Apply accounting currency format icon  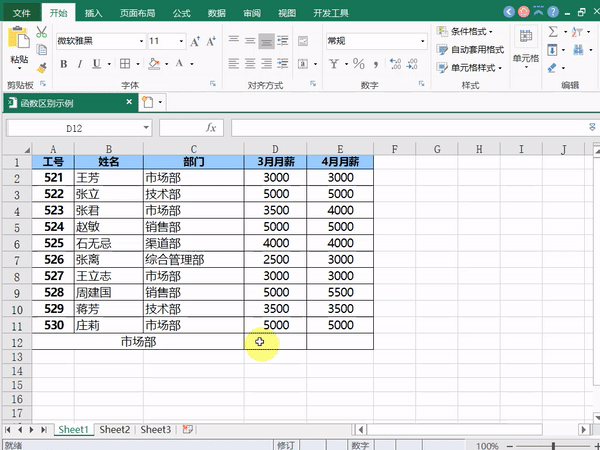pos(334,64)
